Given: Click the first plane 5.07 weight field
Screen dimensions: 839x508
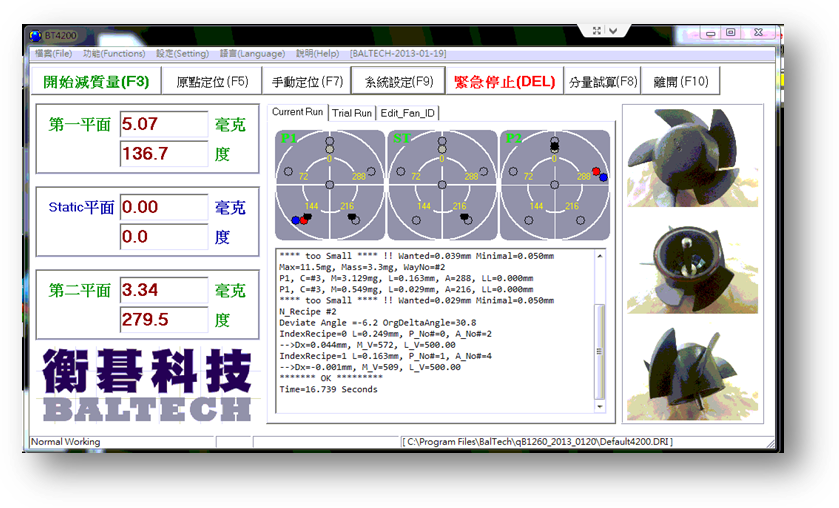Looking at the screenshot, I should [x=163, y=125].
